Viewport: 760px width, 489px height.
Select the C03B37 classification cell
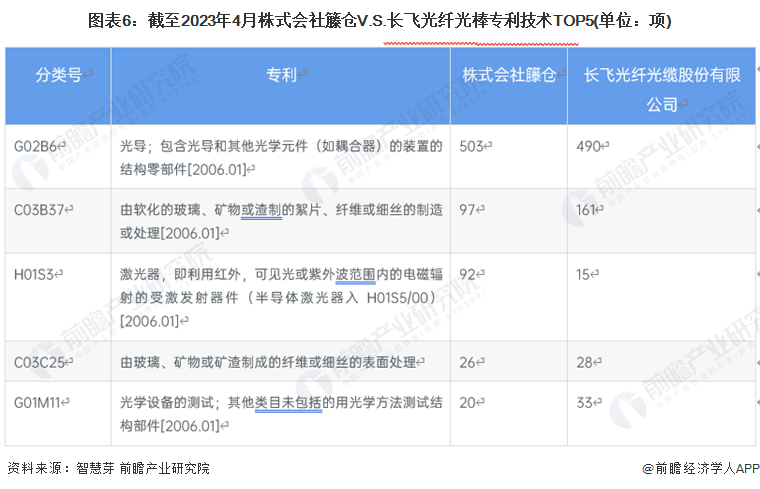point(42,211)
